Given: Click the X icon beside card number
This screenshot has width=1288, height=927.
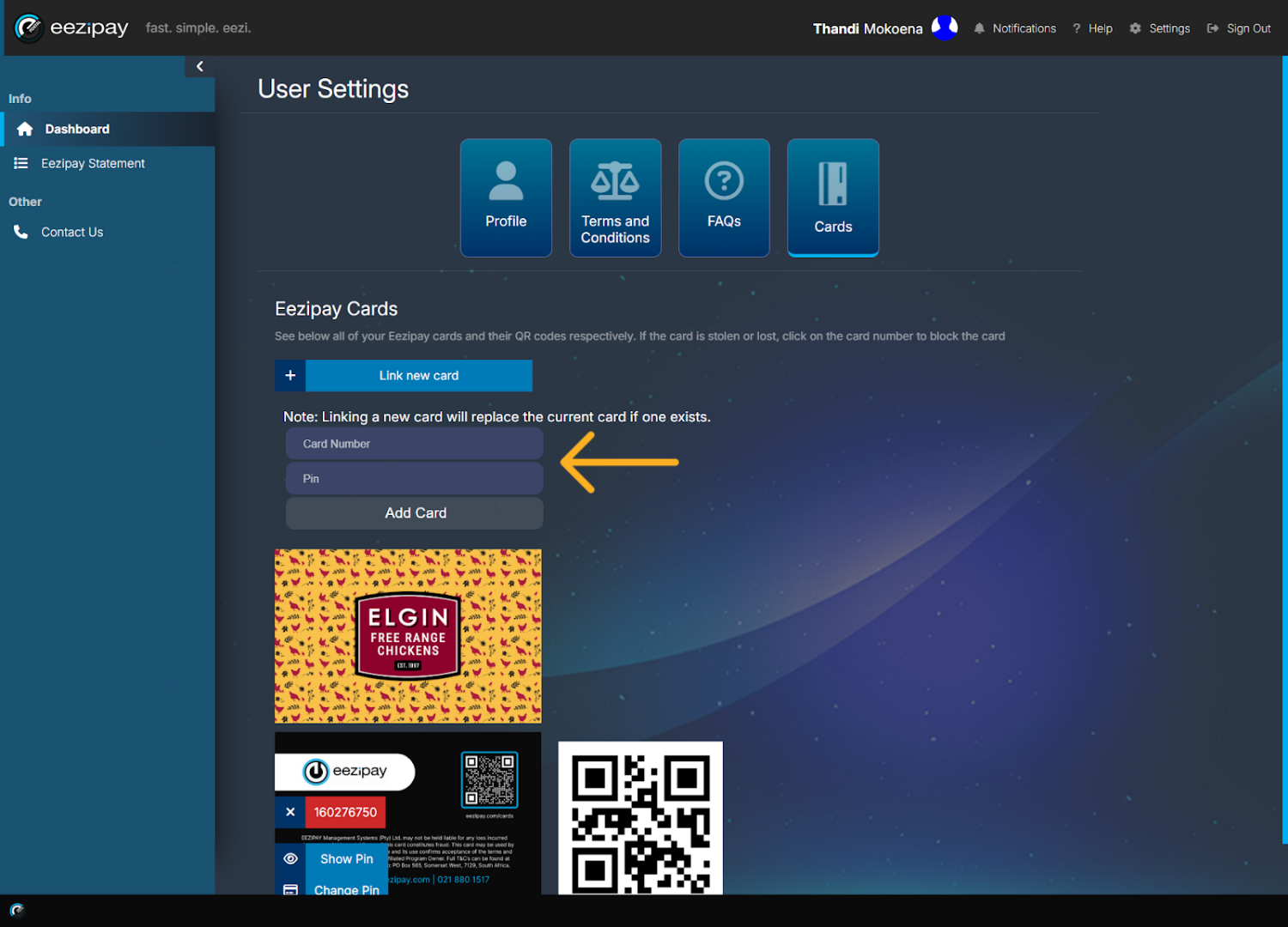Looking at the screenshot, I should pyautogui.click(x=290, y=812).
